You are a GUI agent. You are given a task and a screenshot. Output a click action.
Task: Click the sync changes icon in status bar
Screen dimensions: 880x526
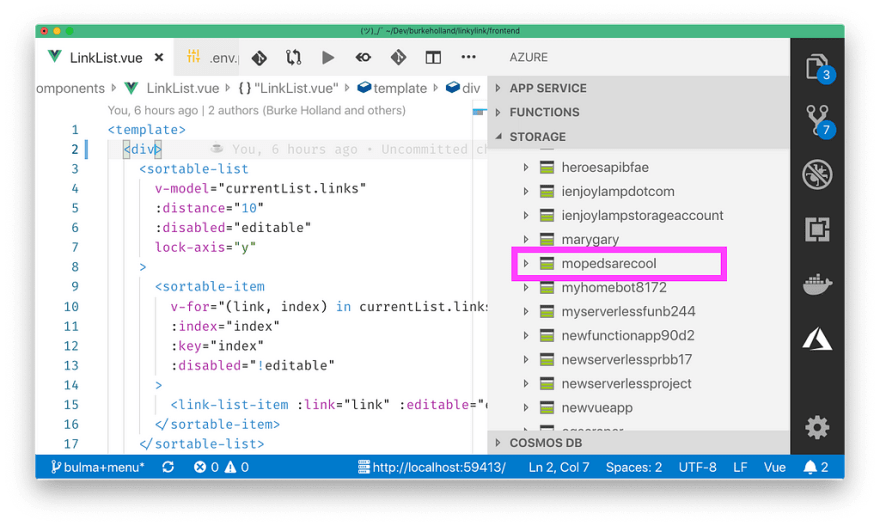pos(168,467)
